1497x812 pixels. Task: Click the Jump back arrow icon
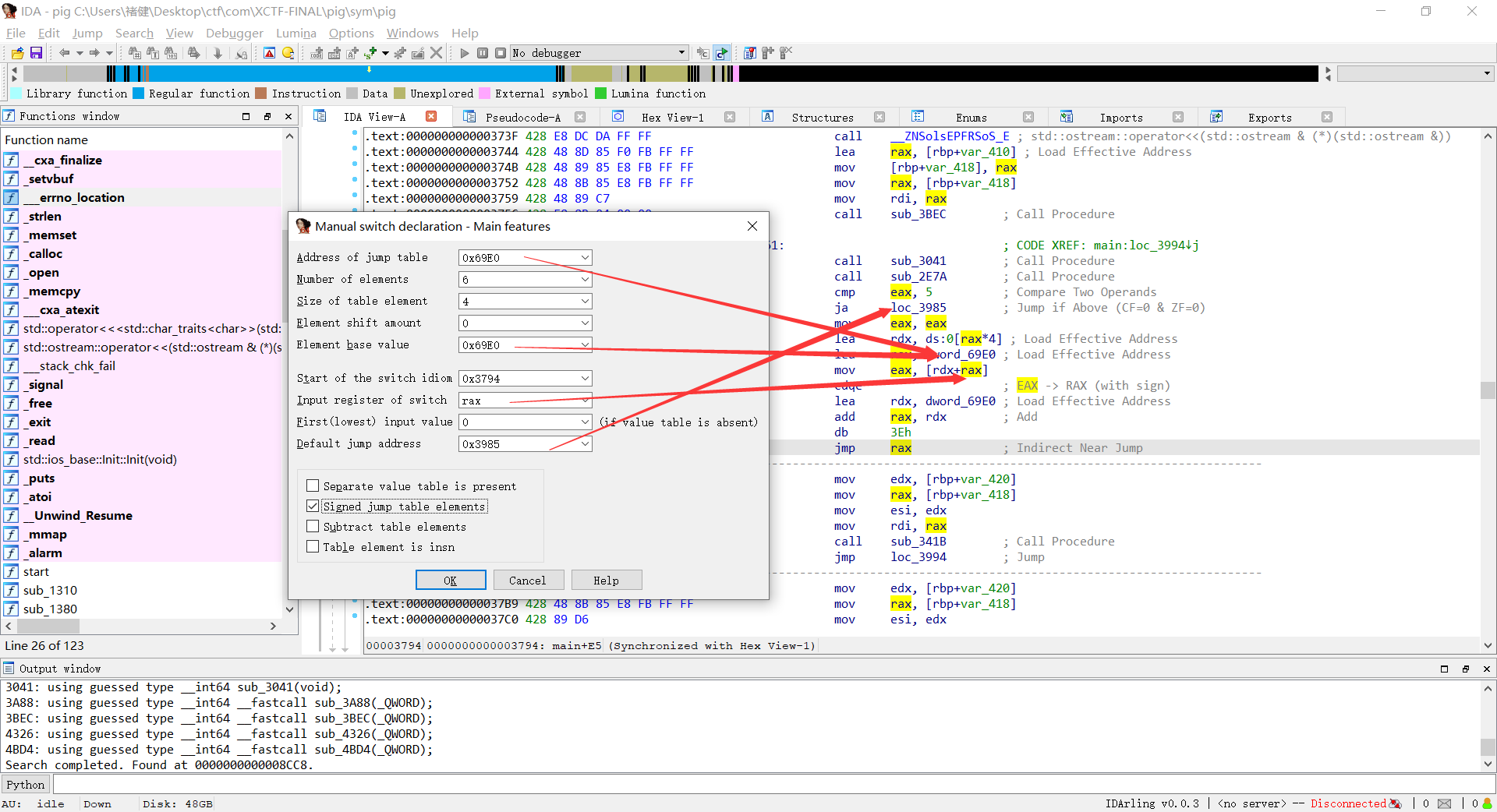pos(64,53)
